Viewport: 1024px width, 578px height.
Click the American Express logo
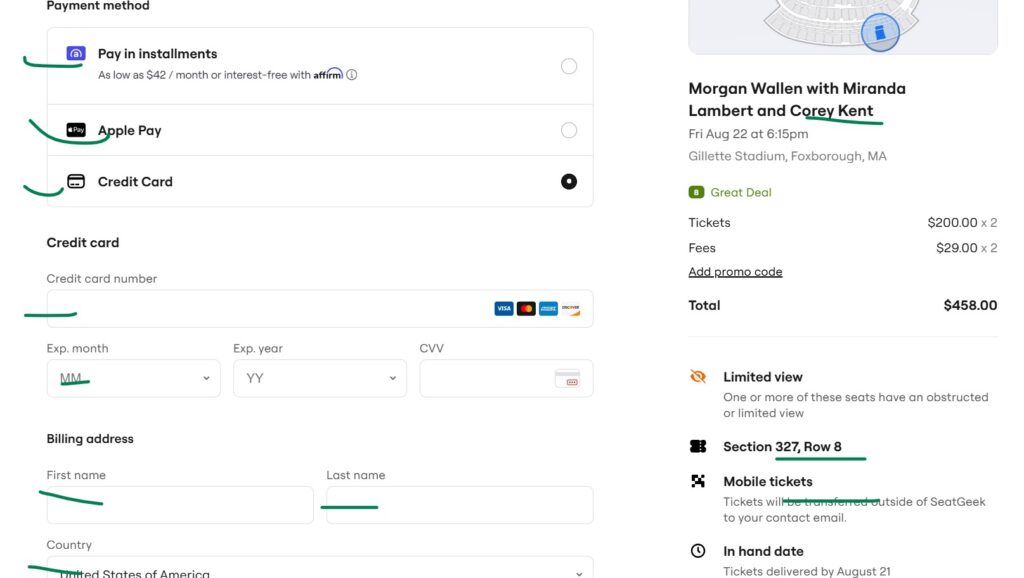[x=548, y=308]
